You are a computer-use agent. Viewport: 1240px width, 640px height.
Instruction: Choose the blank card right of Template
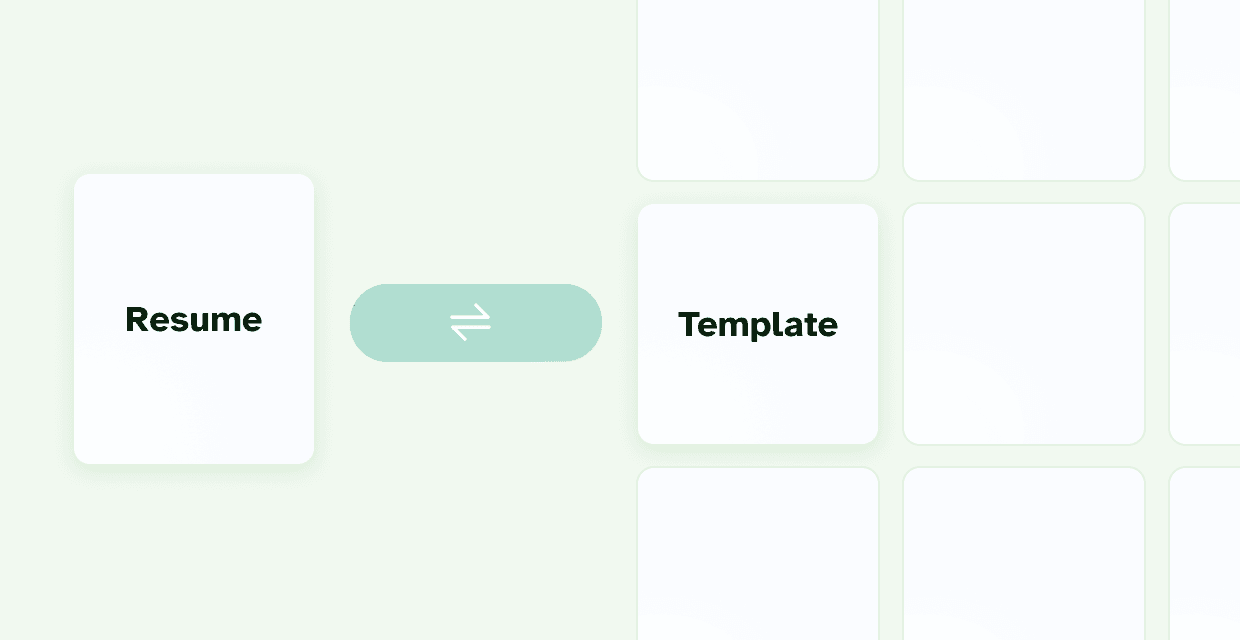(x=1023, y=324)
